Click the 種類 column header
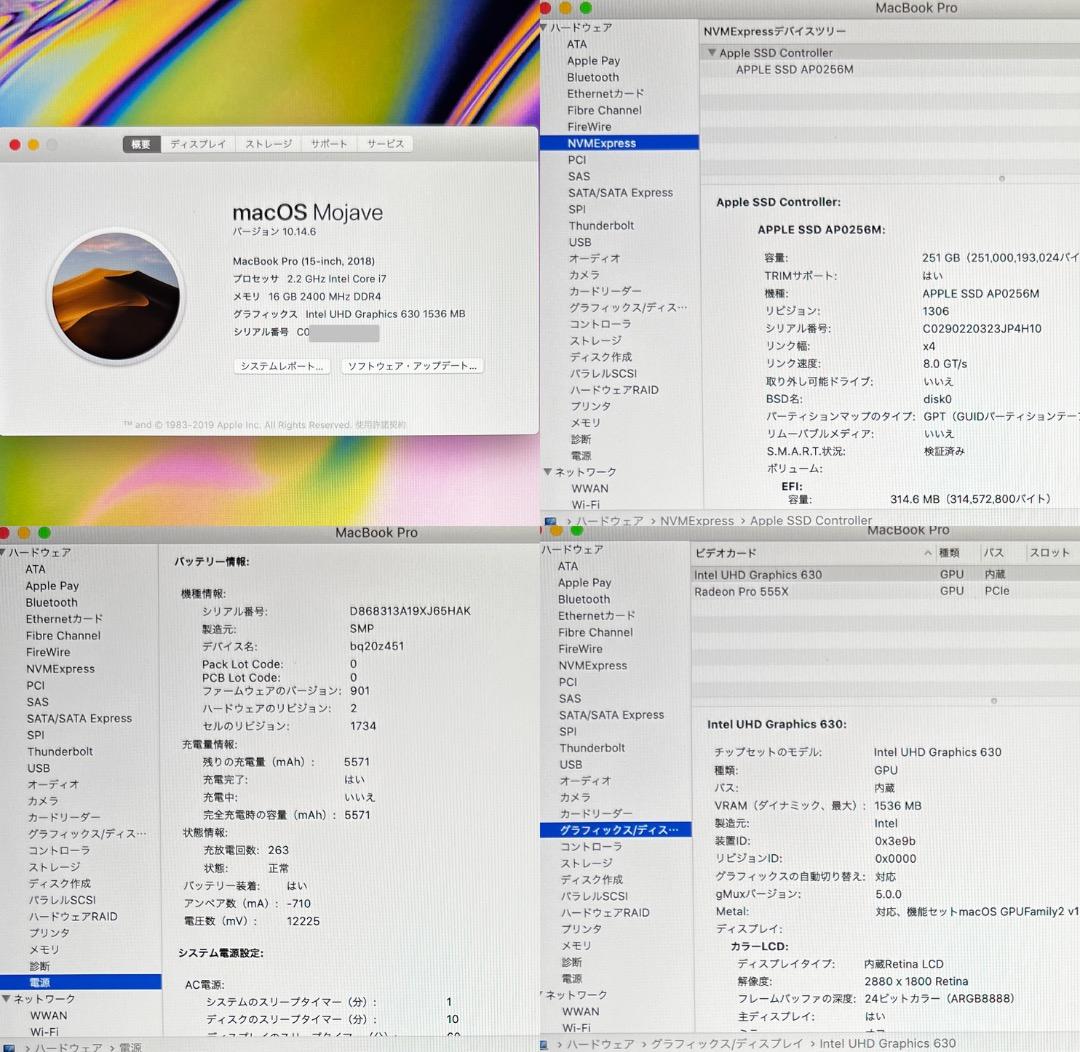The image size is (1080, 1052). point(948,553)
